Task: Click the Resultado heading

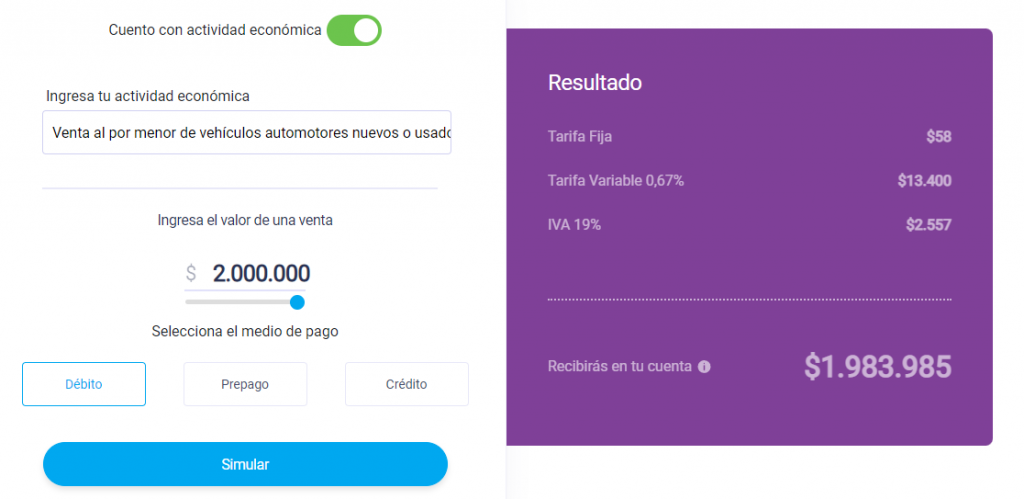Action: (594, 83)
